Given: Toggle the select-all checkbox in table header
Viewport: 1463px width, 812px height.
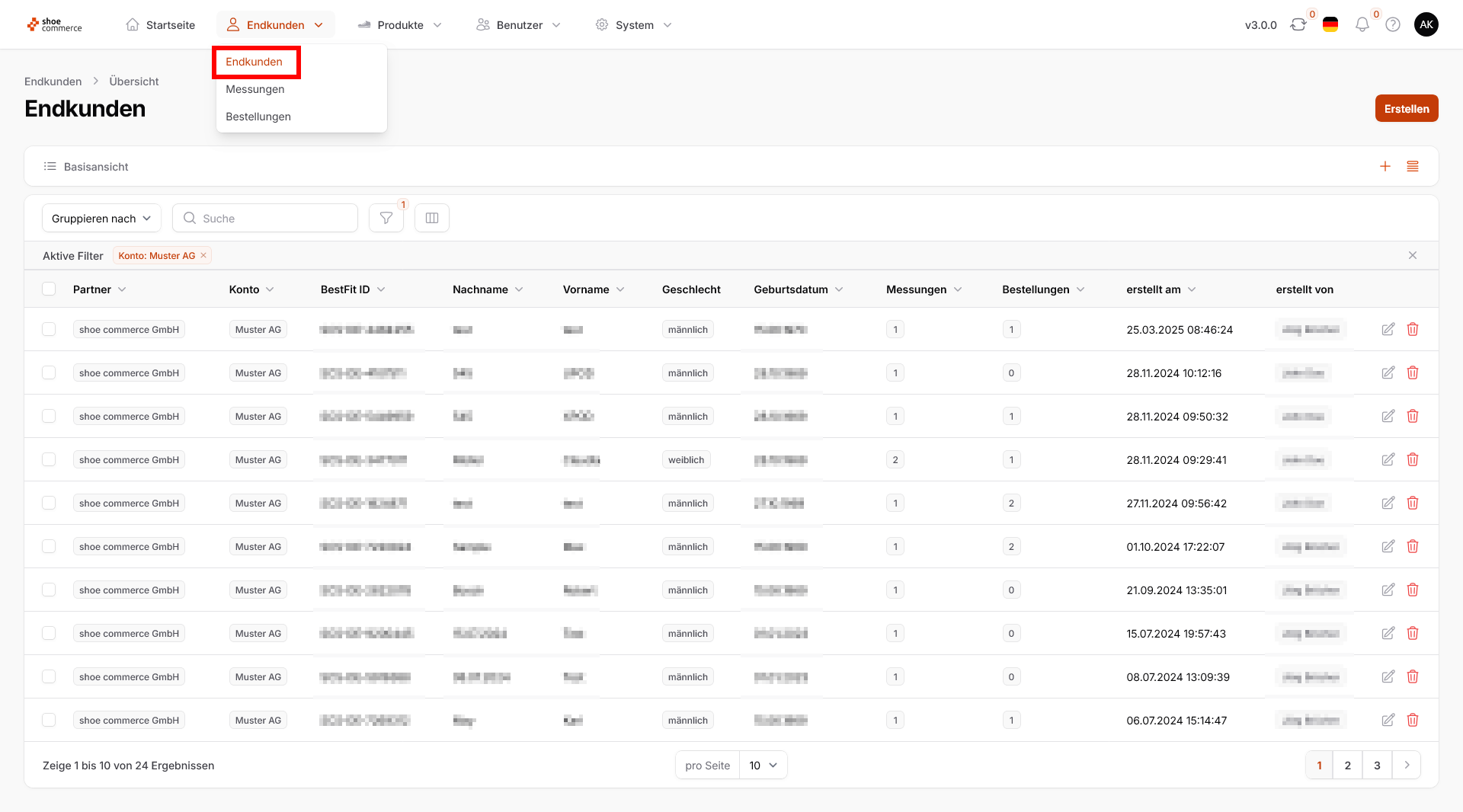Looking at the screenshot, I should pos(49,289).
